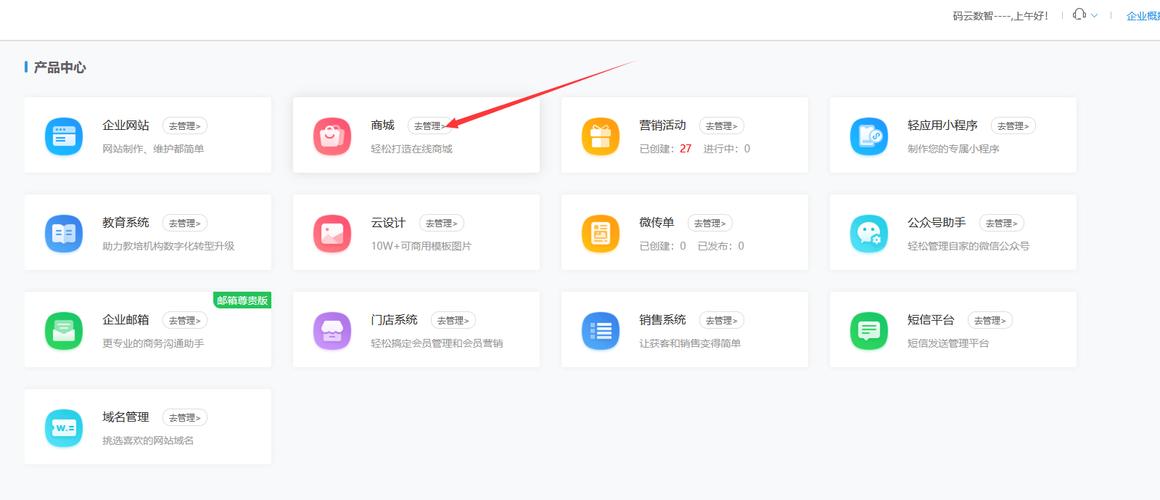Open the 云设计 pink picture icon

332,234
